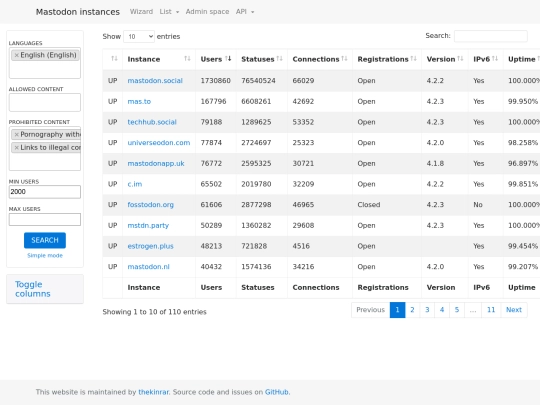Select current page 1 button

pos(397,310)
